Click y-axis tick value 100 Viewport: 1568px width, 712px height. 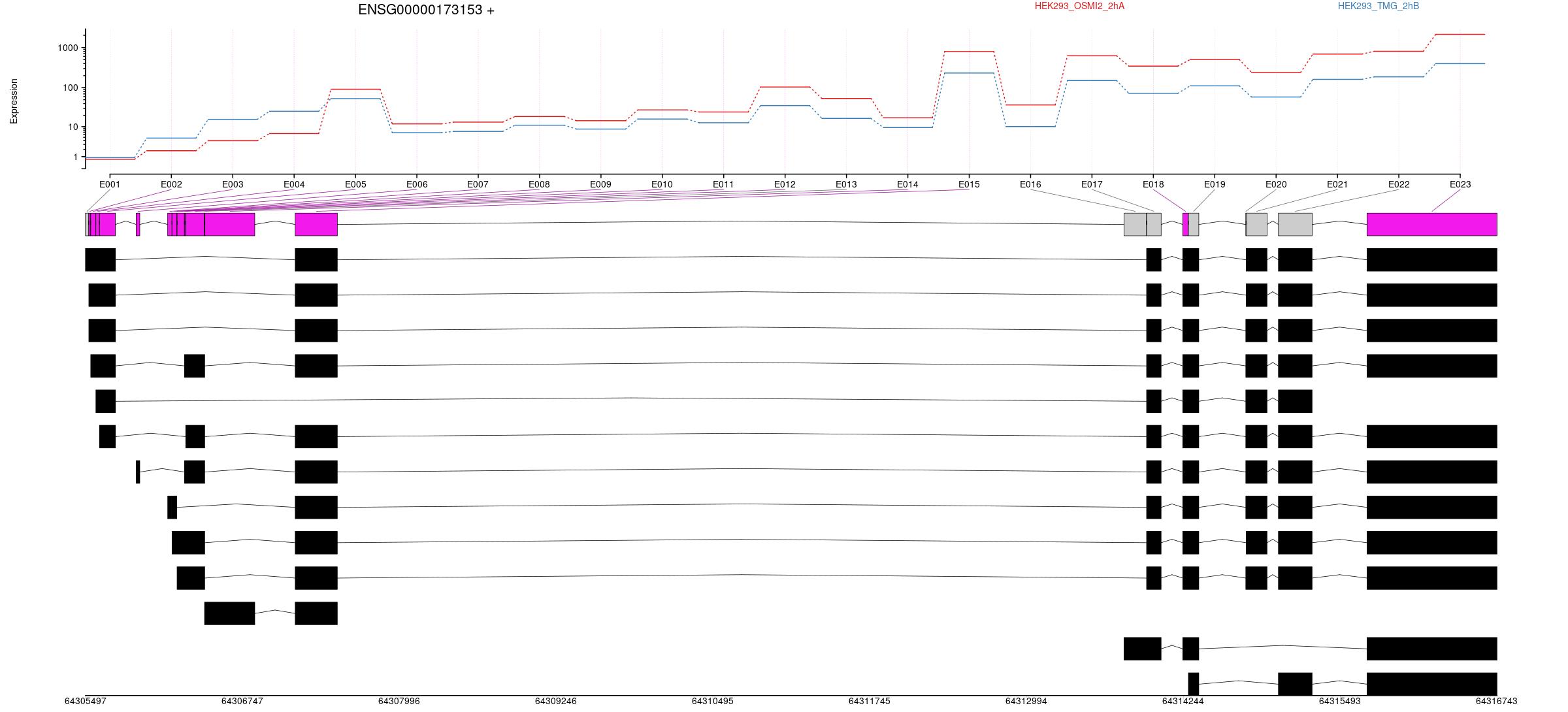tap(71, 88)
